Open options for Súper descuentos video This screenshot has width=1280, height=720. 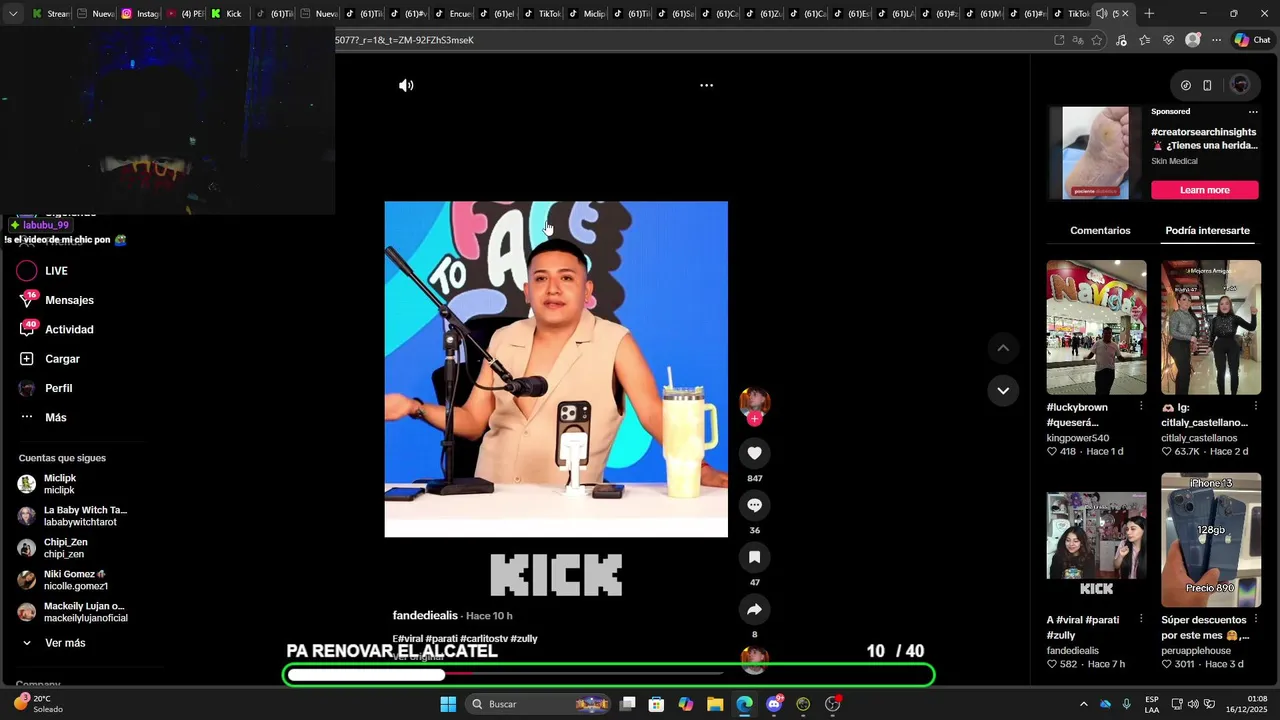tap(1256, 619)
